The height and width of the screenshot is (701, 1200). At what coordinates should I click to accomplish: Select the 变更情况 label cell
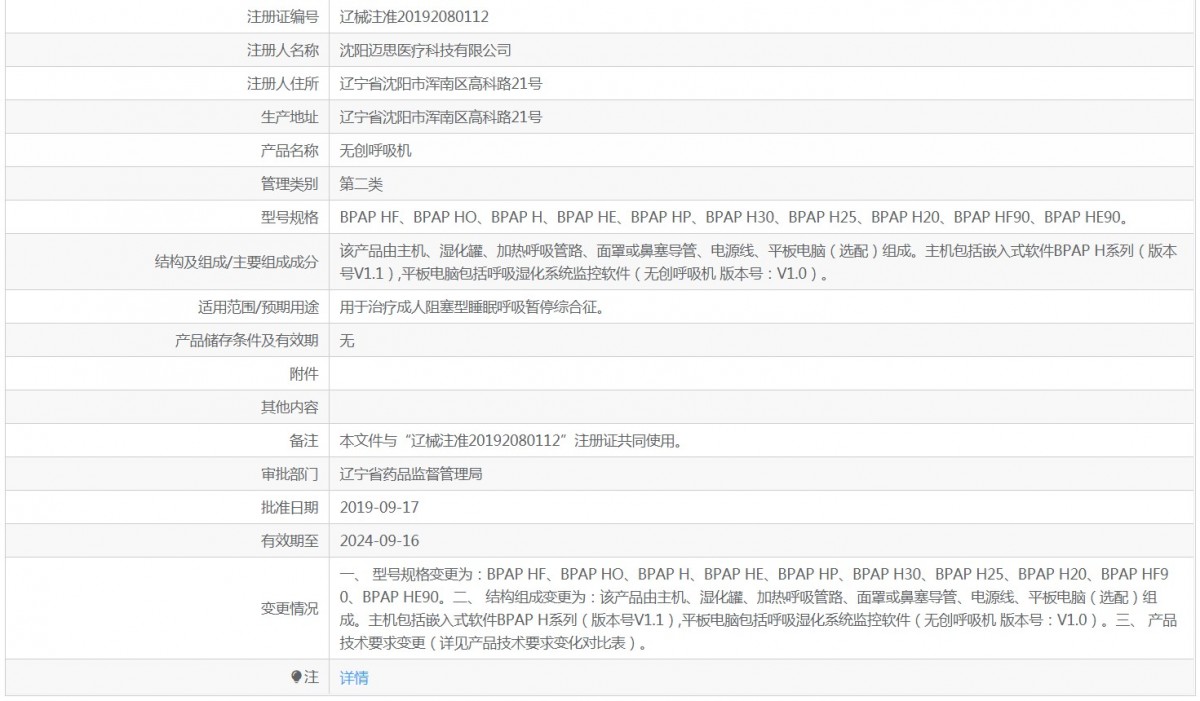[166, 609]
